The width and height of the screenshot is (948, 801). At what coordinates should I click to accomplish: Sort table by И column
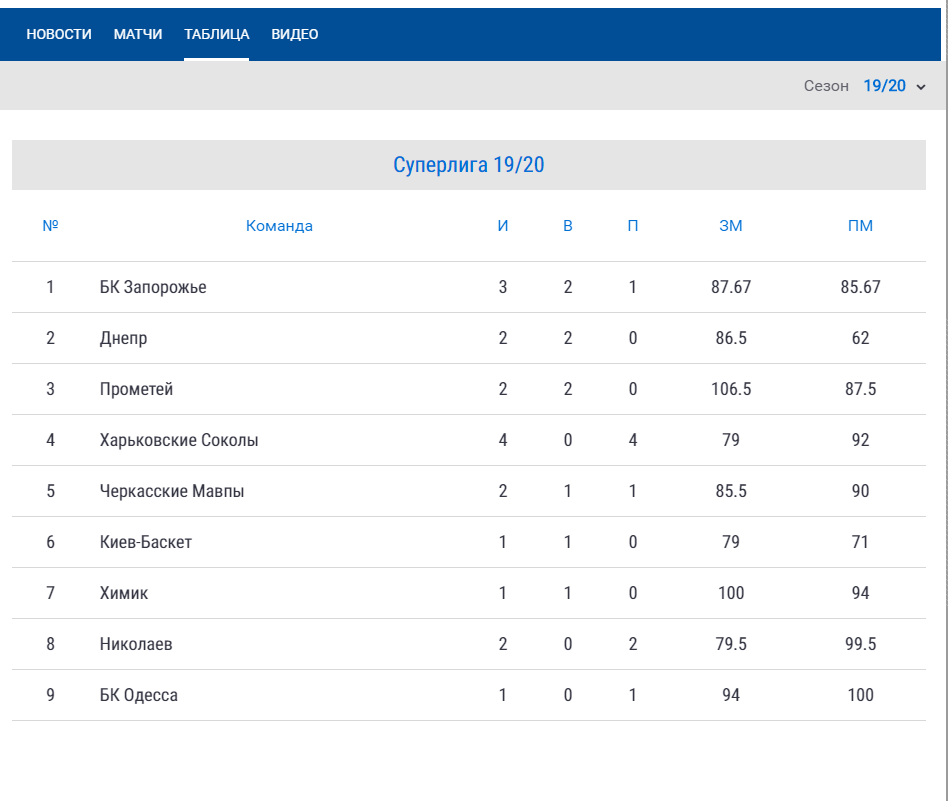coord(503,226)
